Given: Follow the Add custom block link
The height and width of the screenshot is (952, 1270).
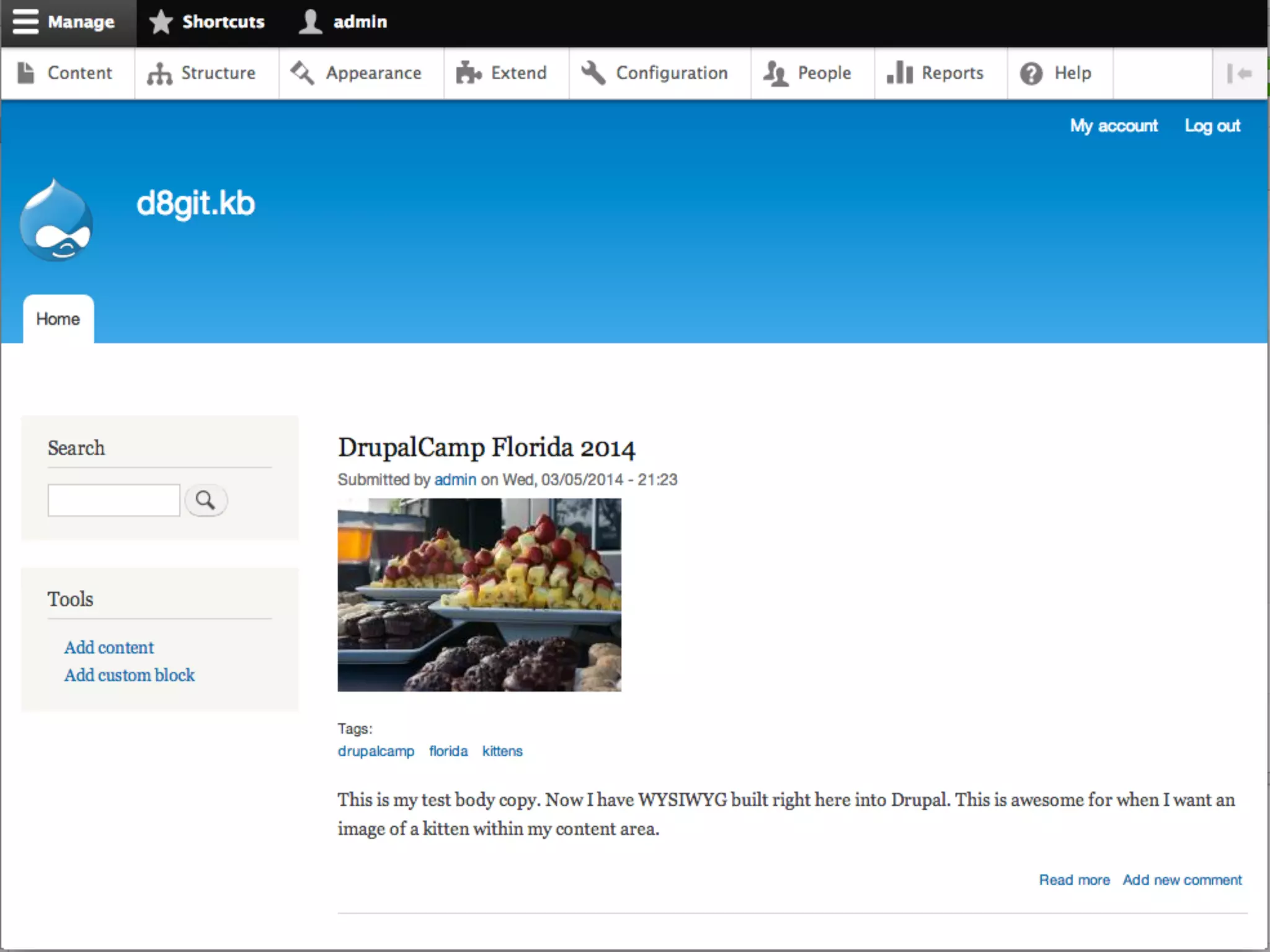Looking at the screenshot, I should click(130, 675).
